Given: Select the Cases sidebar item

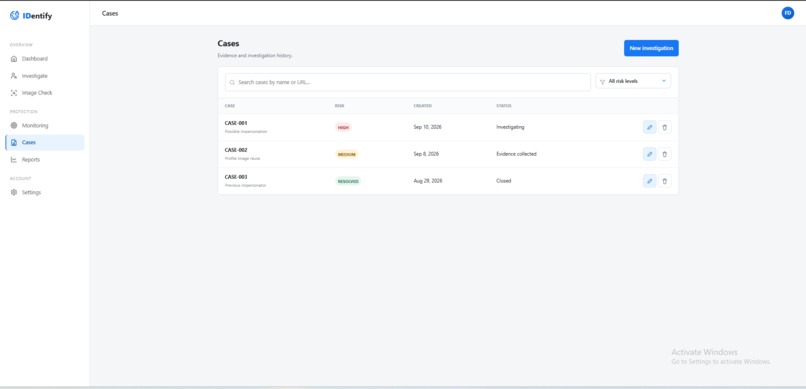Looking at the screenshot, I should pyautogui.click(x=45, y=142).
